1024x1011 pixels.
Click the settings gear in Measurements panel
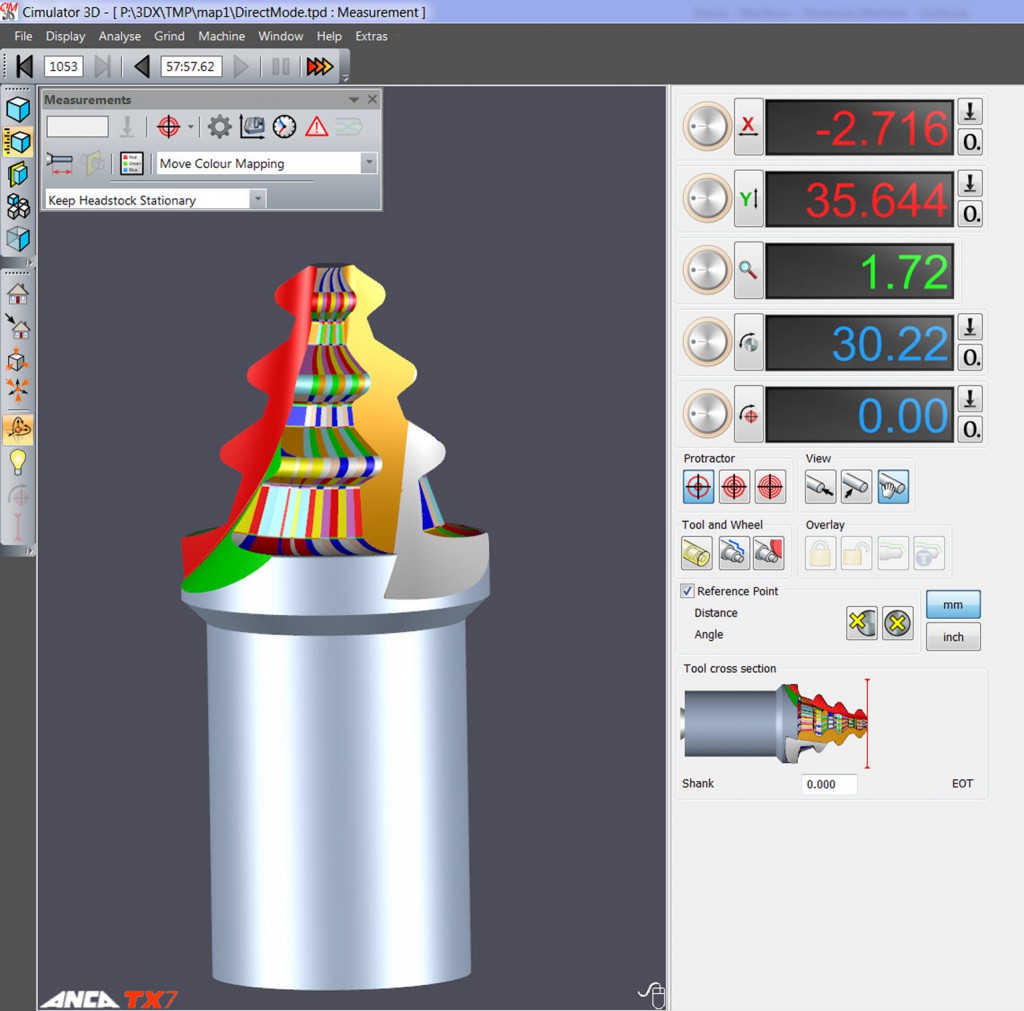click(x=219, y=127)
